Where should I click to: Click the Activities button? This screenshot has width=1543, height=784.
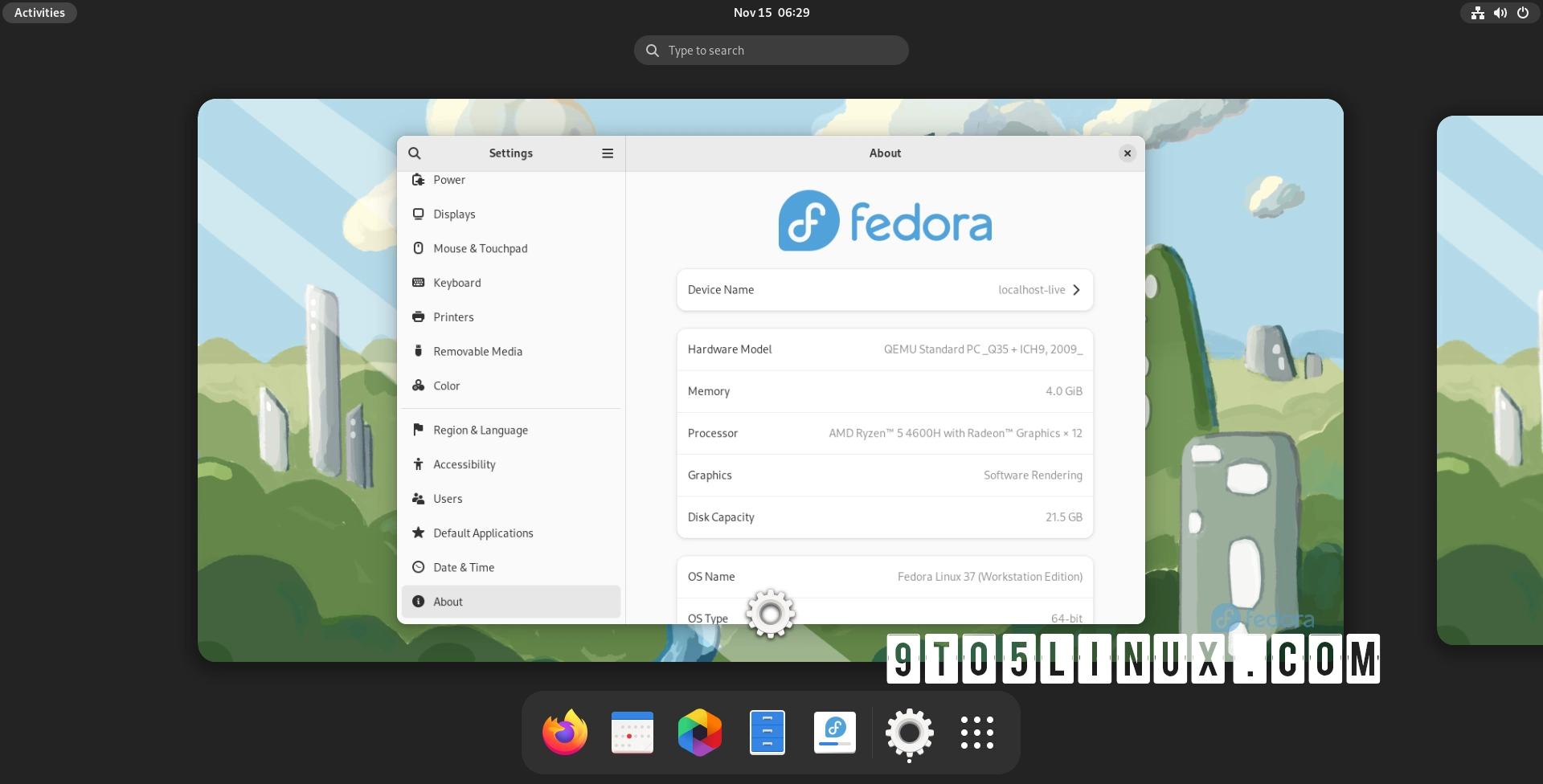39,12
